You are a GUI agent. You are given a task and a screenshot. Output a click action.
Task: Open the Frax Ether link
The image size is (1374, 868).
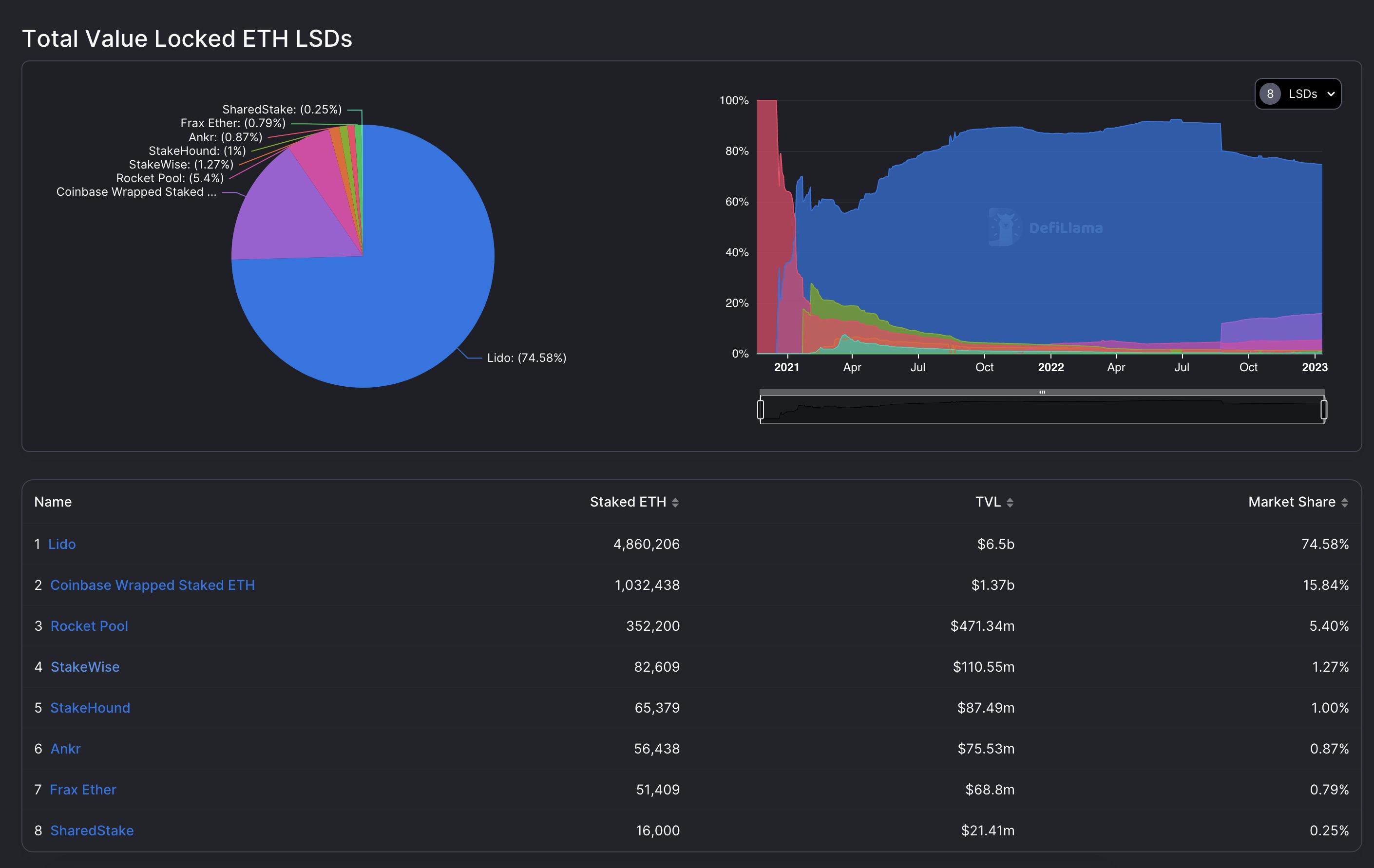[x=83, y=790]
